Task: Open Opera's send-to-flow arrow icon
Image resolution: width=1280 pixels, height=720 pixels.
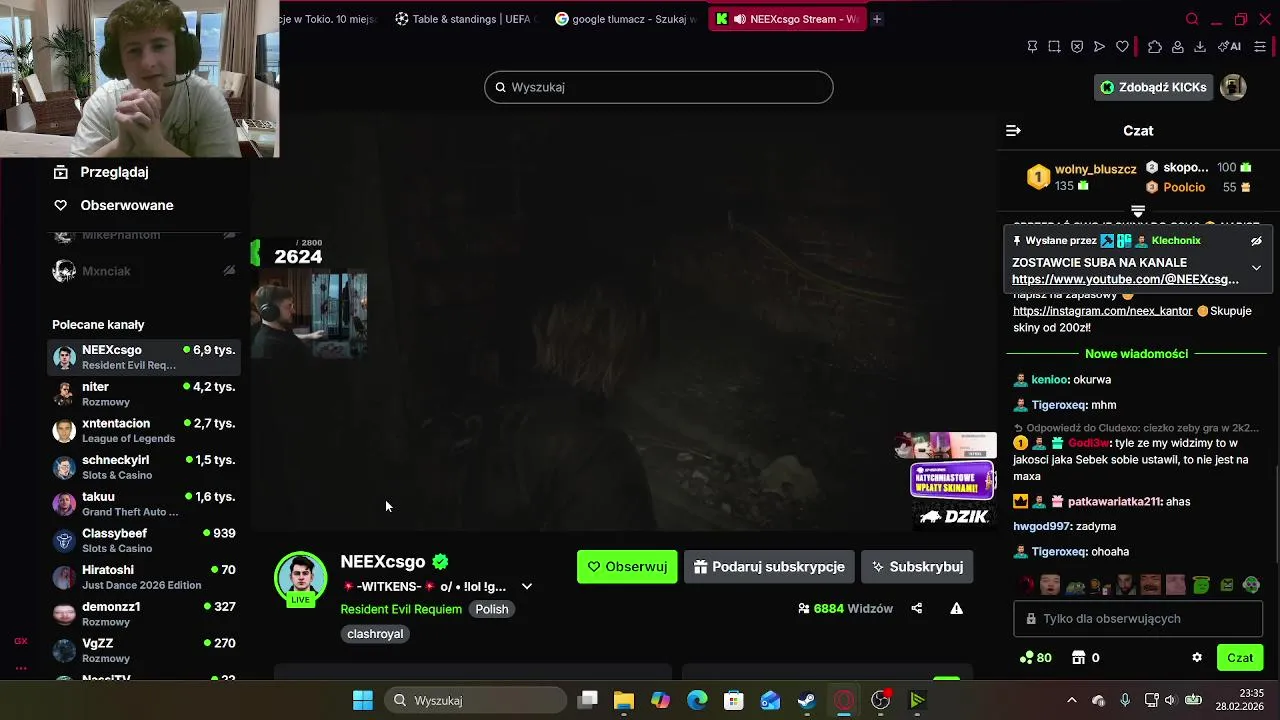Action: [1099, 47]
